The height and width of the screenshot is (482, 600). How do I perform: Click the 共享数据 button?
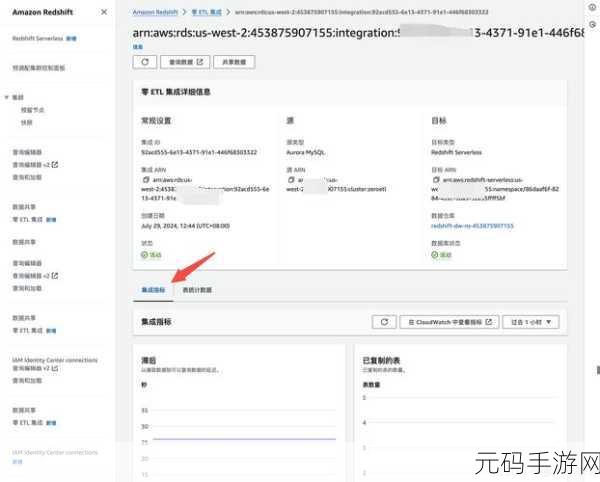point(234,62)
